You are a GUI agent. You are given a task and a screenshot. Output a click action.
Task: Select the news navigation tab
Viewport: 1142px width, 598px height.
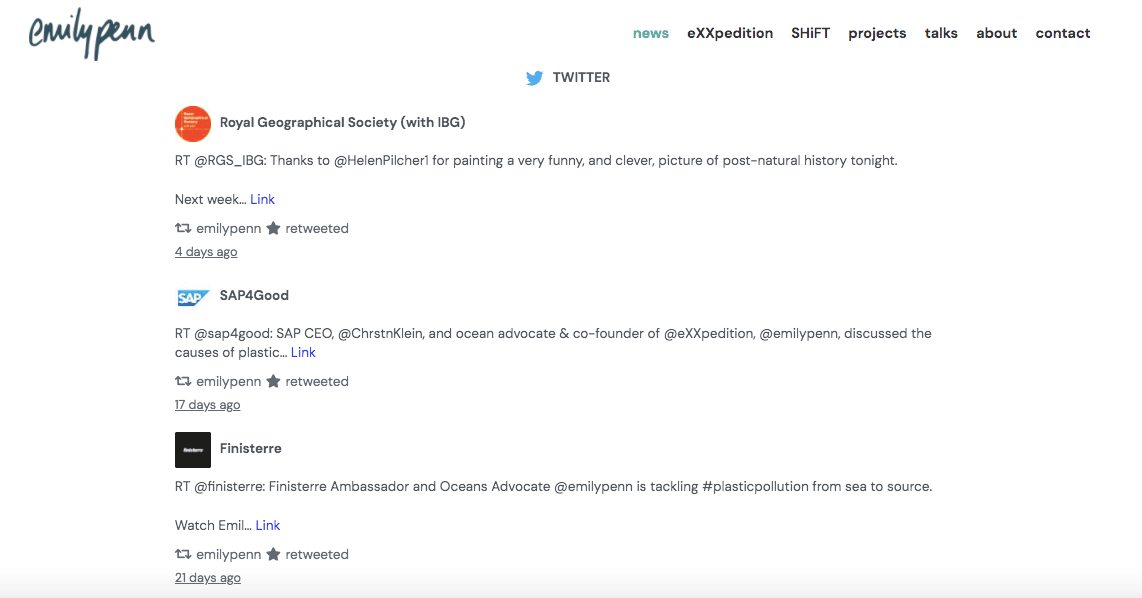[x=650, y=33]
